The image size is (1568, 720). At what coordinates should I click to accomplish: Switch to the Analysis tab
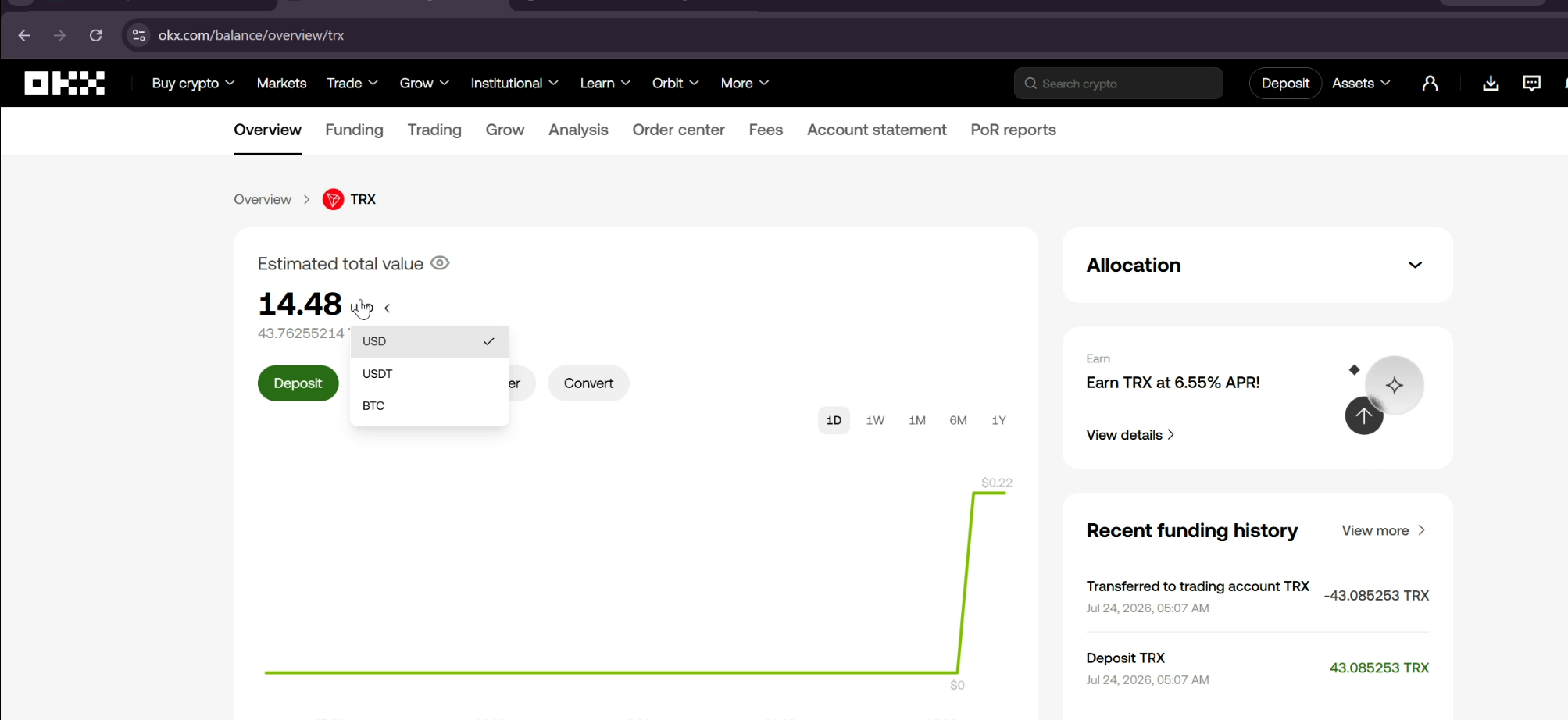(x=578, y=130)
